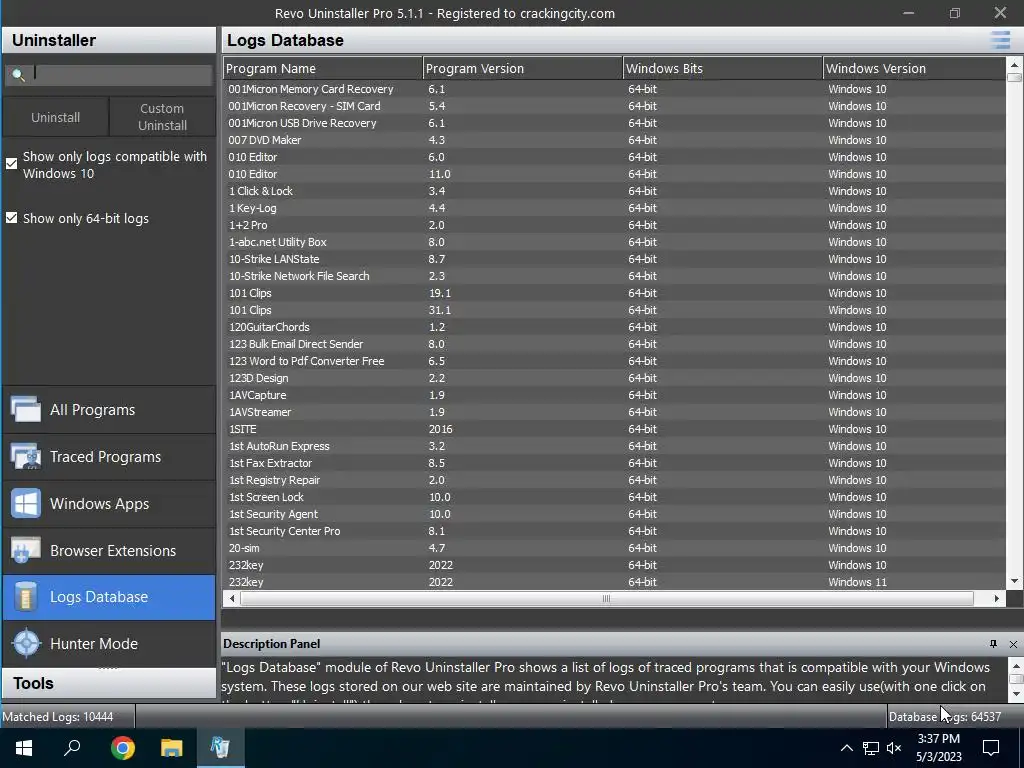
Task: Open the hamburger menu in Logs Database header
Action: coord(1000,40)
